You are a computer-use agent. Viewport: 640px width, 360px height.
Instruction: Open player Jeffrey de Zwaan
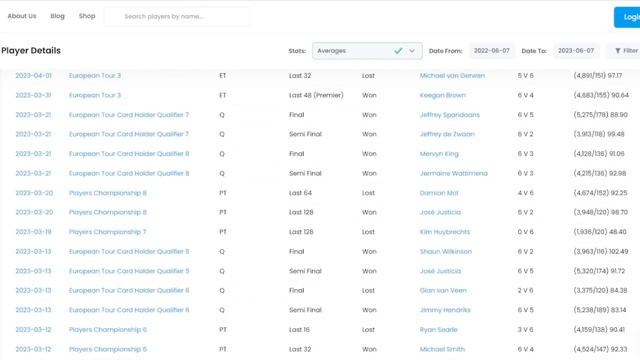pyautogui.click(x=447, y=134)
